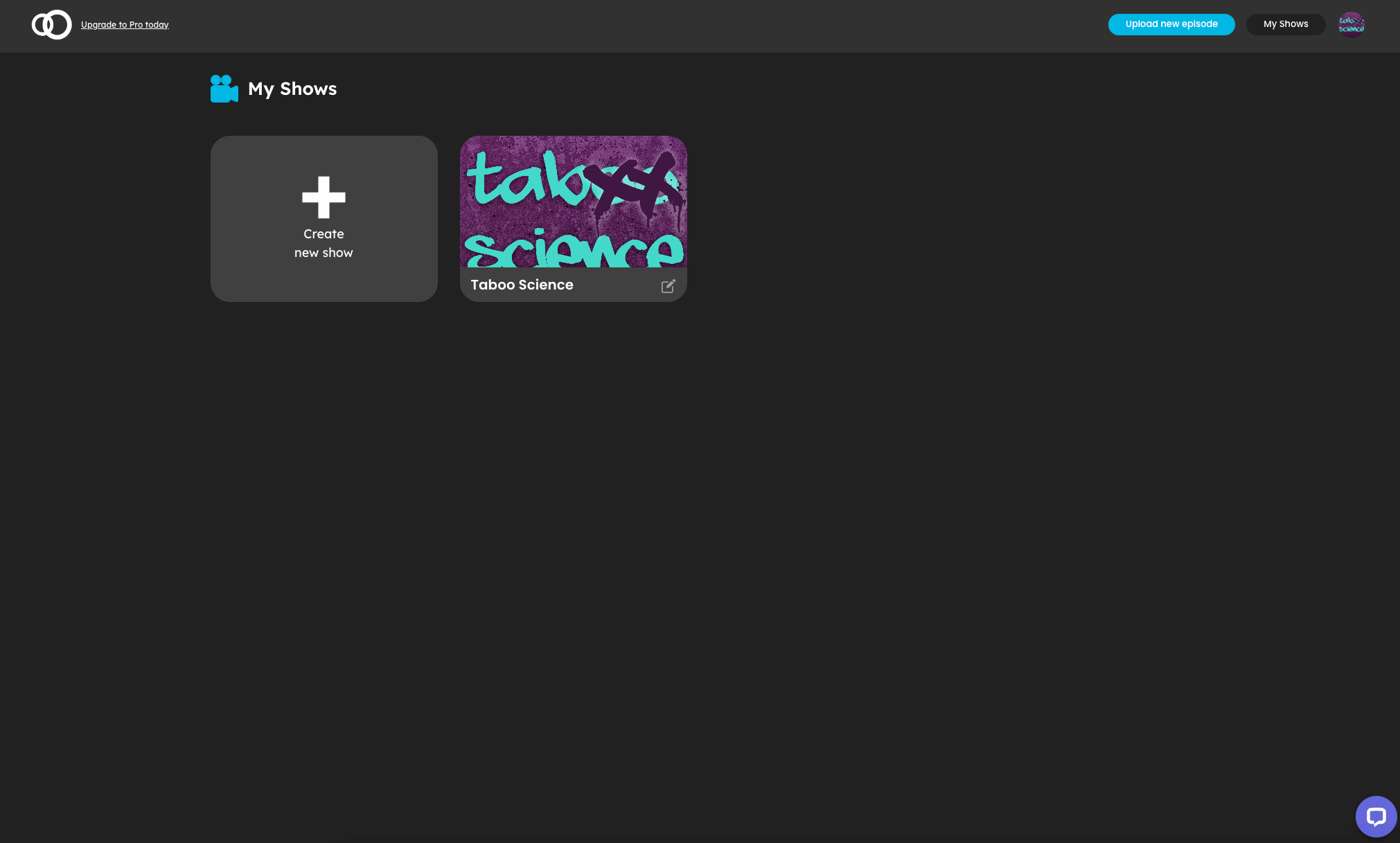Click the blue camera icon beside My Shows

pos(224,89)
